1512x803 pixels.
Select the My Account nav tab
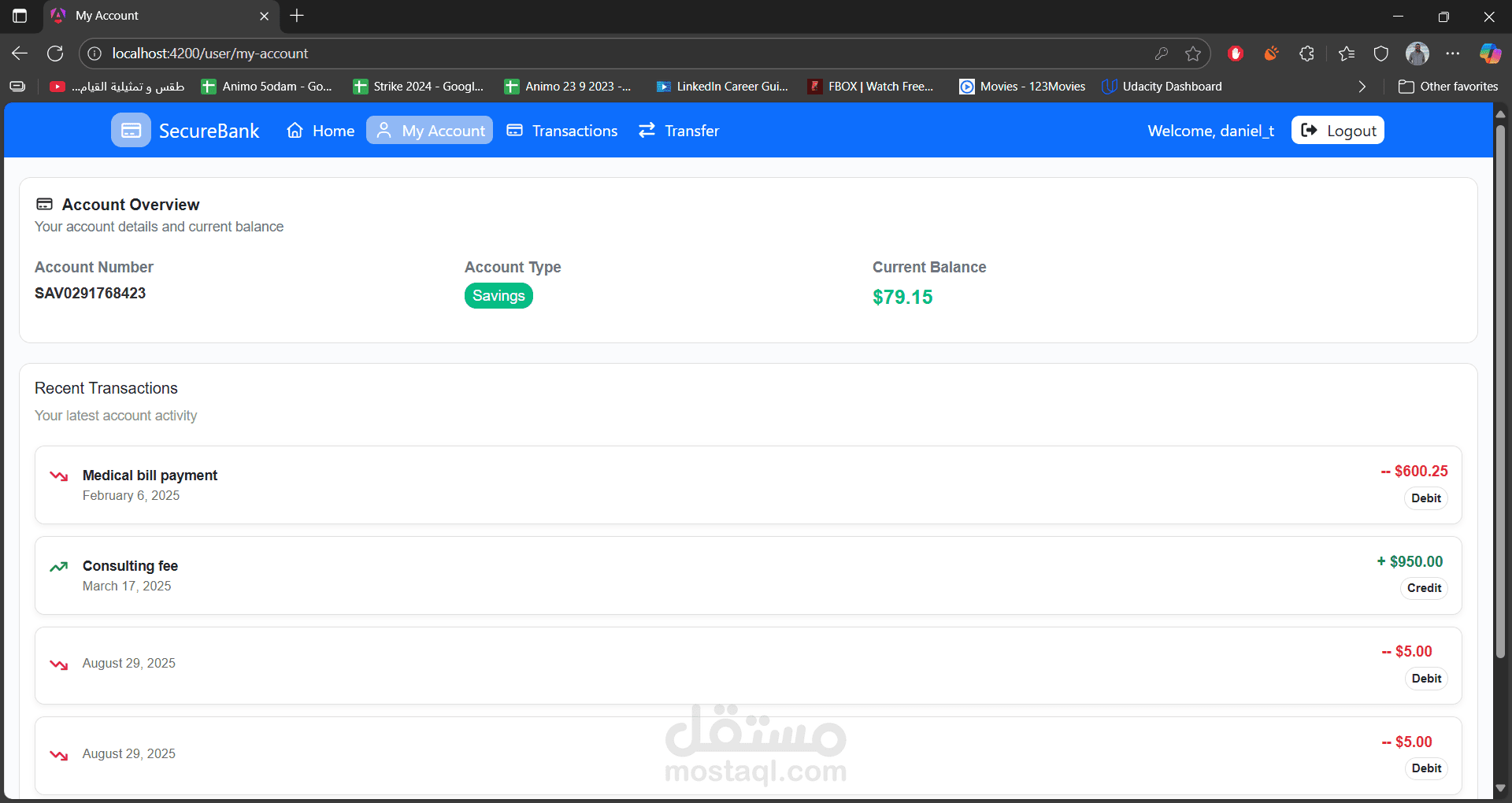[430, 131]
